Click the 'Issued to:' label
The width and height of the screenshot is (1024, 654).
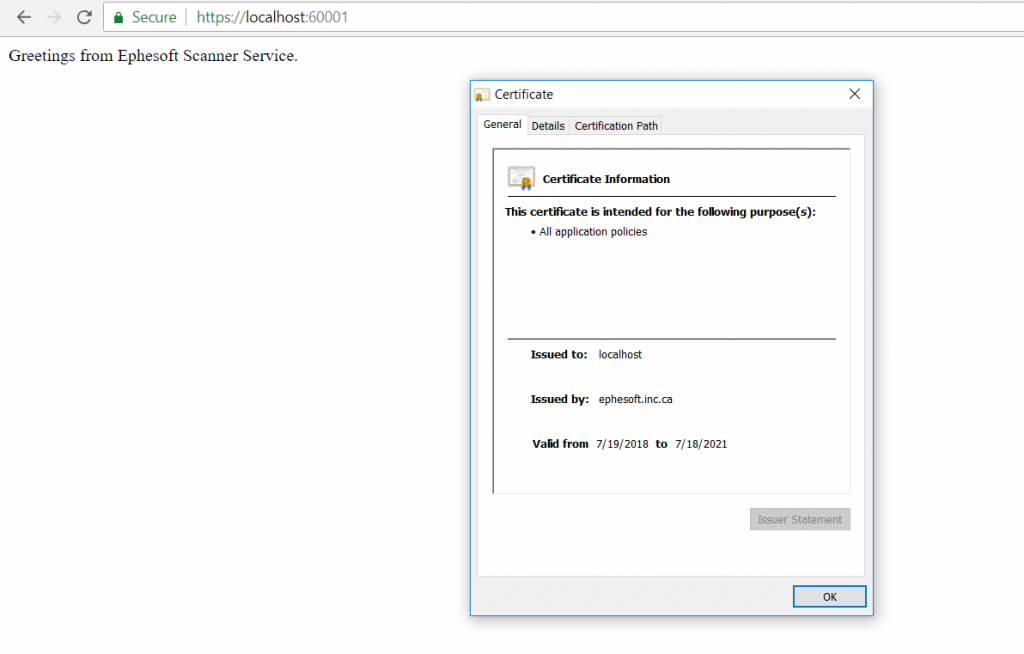pyautogui.click(x=559, y=355)
